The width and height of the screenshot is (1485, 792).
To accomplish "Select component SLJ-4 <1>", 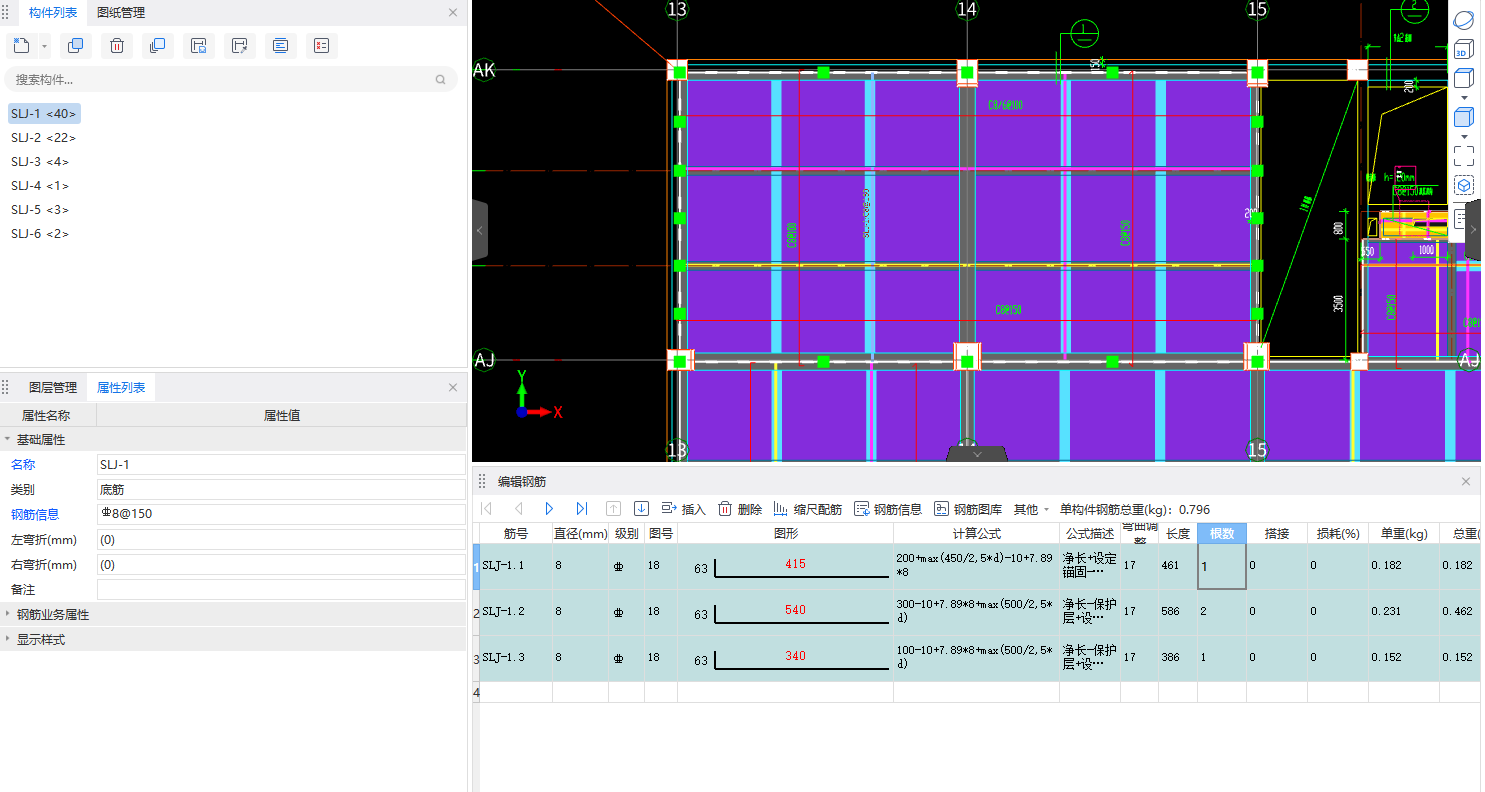I will pyautogui.click(x=40, y=186).
